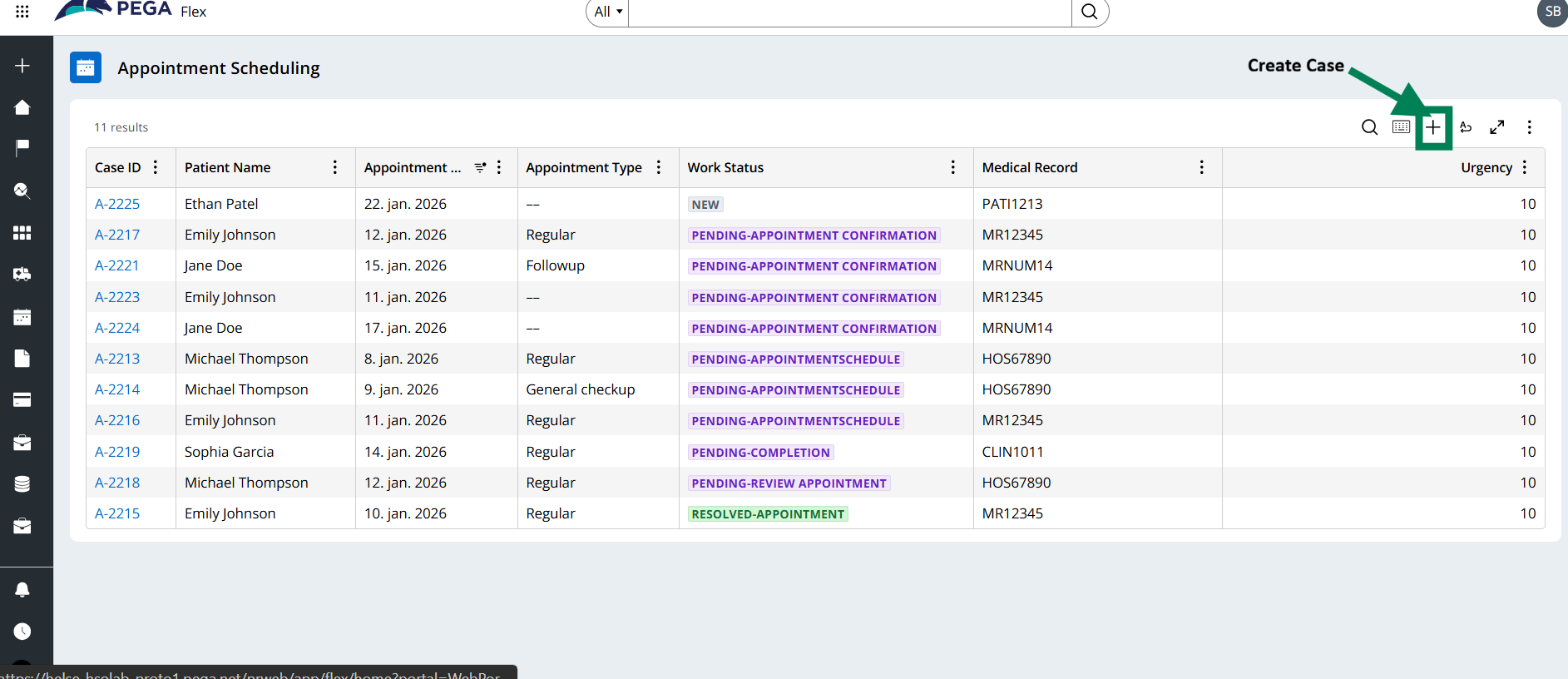Open the database stack icon in sidebar
The image size is (1568, 679).
(x=22, y=484)
